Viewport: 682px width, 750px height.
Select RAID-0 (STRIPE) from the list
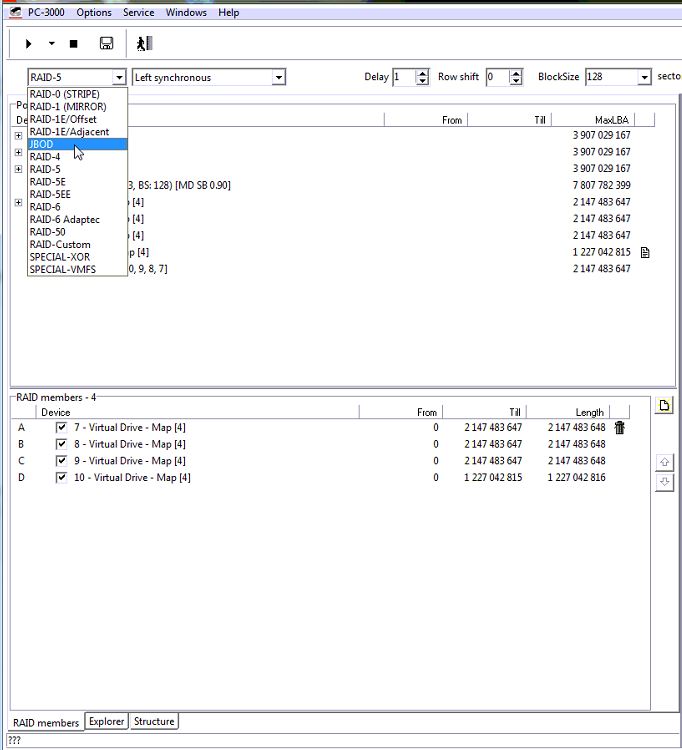click(77, 94)
